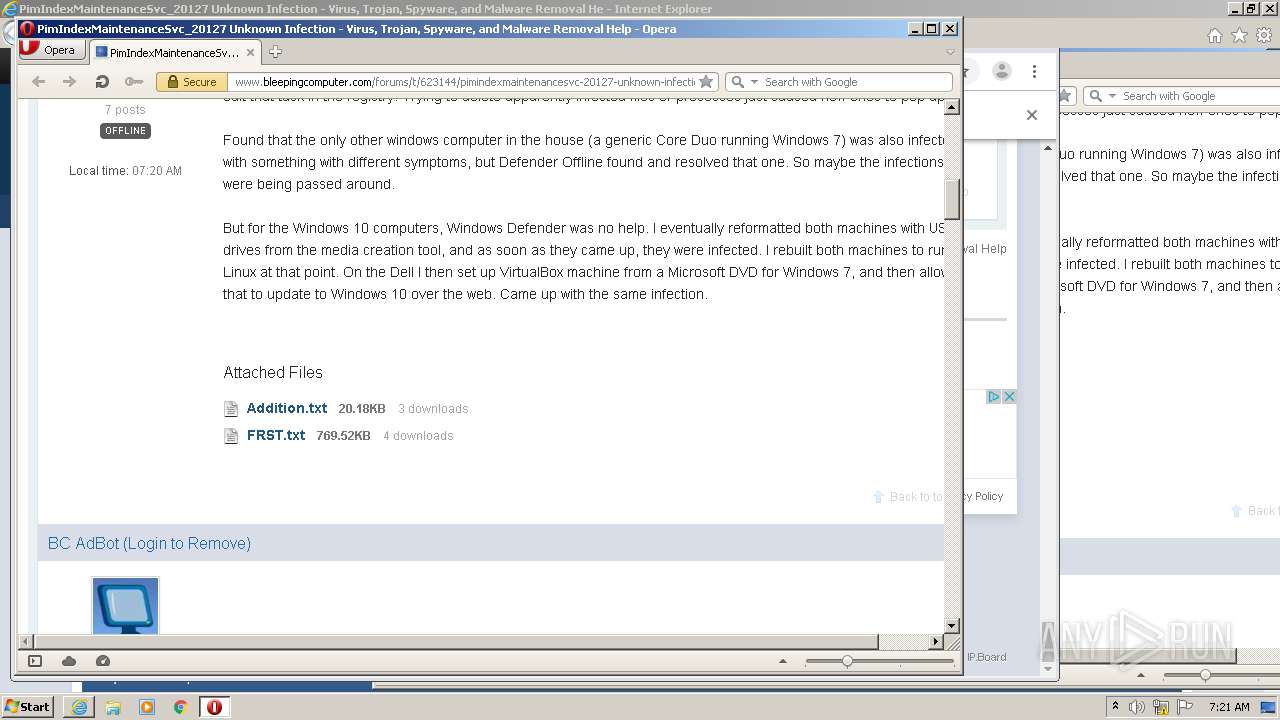Image resolution: width=1280 pixels, height=720 pixels.
Task: Click the vertical scrollbar down arrow in Opera
Action: tap(952, 625)
